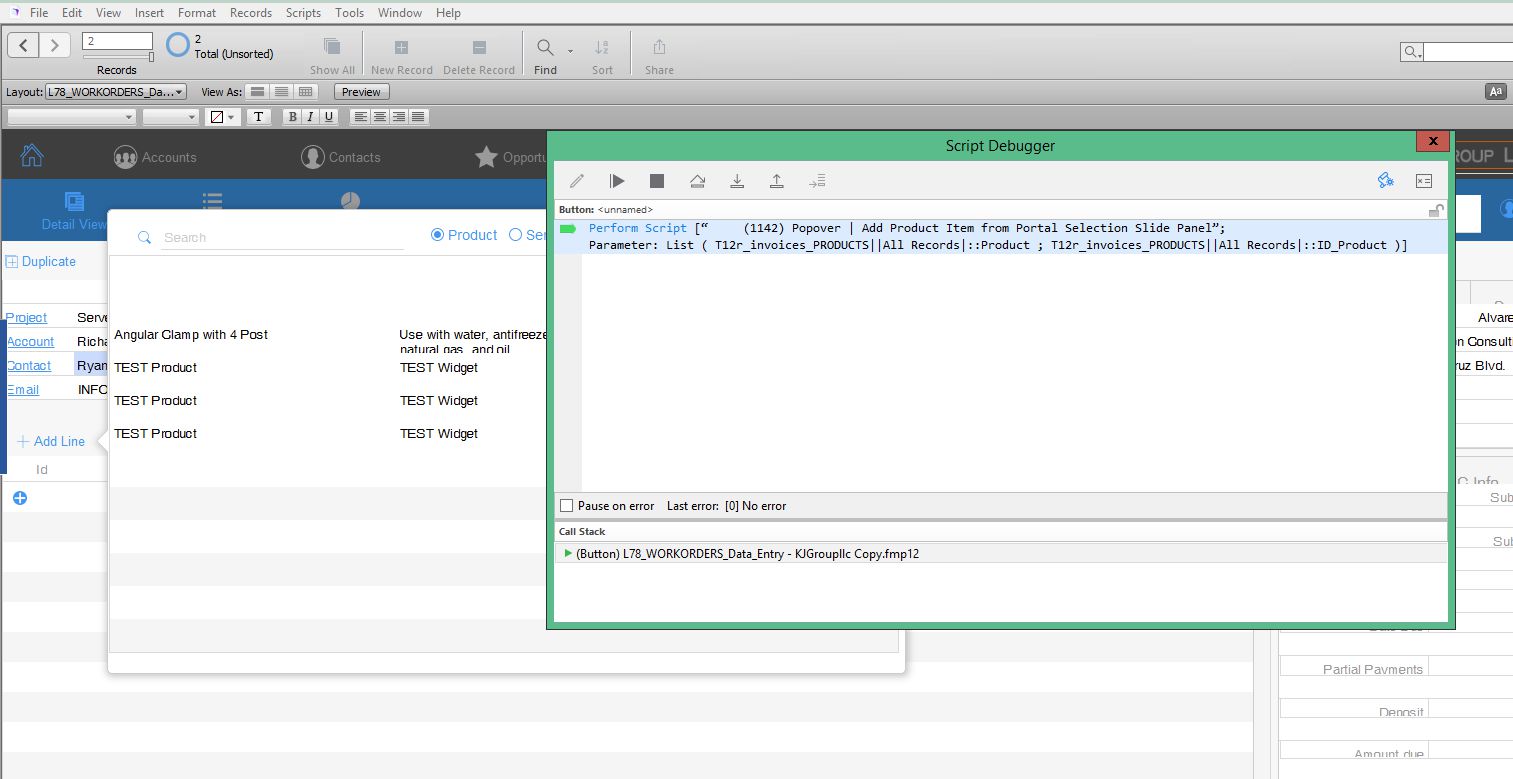The image size is (1513, 779).
Task: Expand the Find dropdown arrow
Action: [570, 50]
